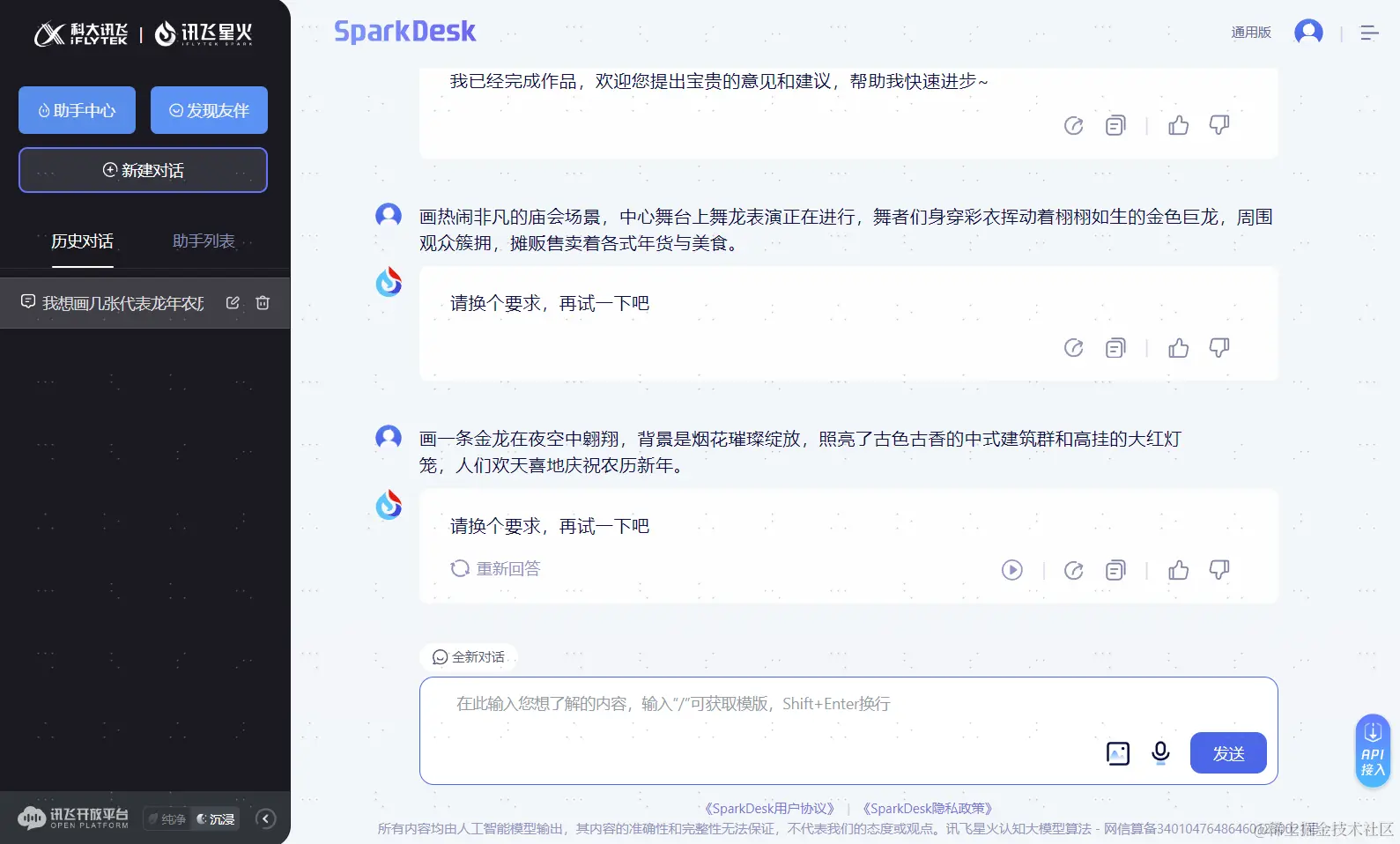Switch to the 历史对话 tab
Image resolution: width=1400 pixels, height=844 pixels.
coord(82,241)
